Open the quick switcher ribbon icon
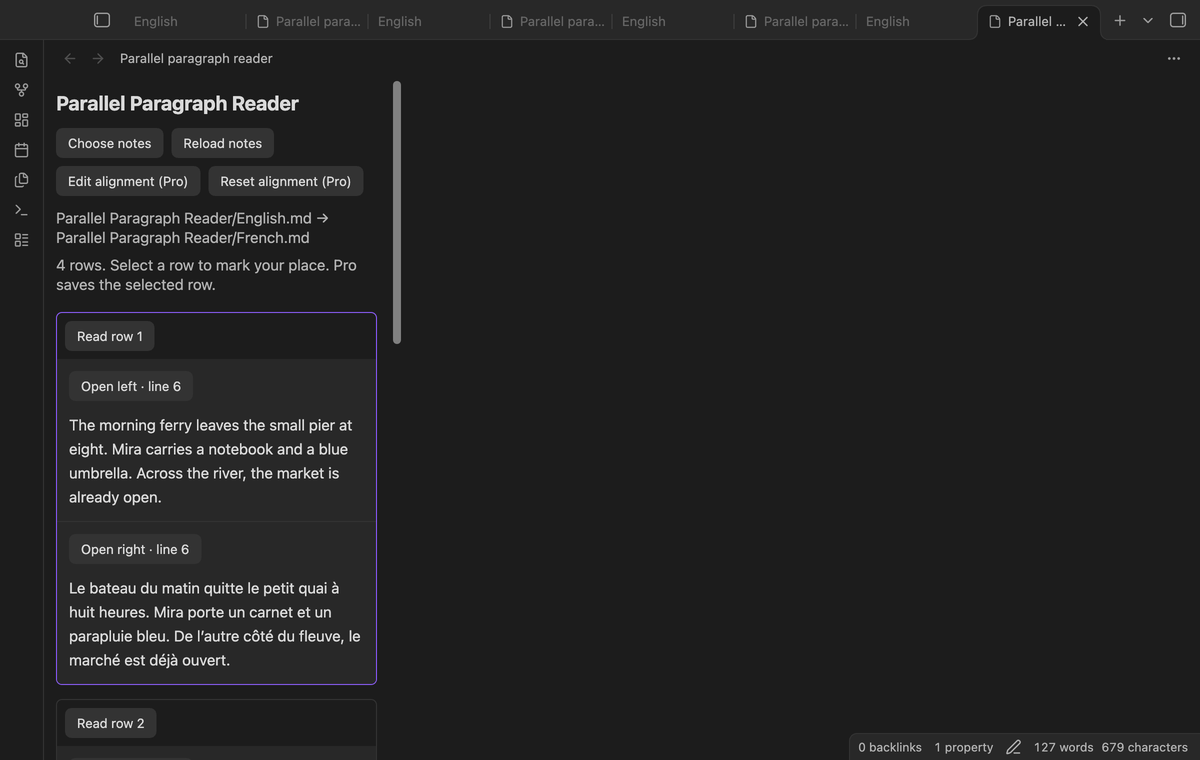The width and height of the screenshot is (1200, 760). [21, 60]
